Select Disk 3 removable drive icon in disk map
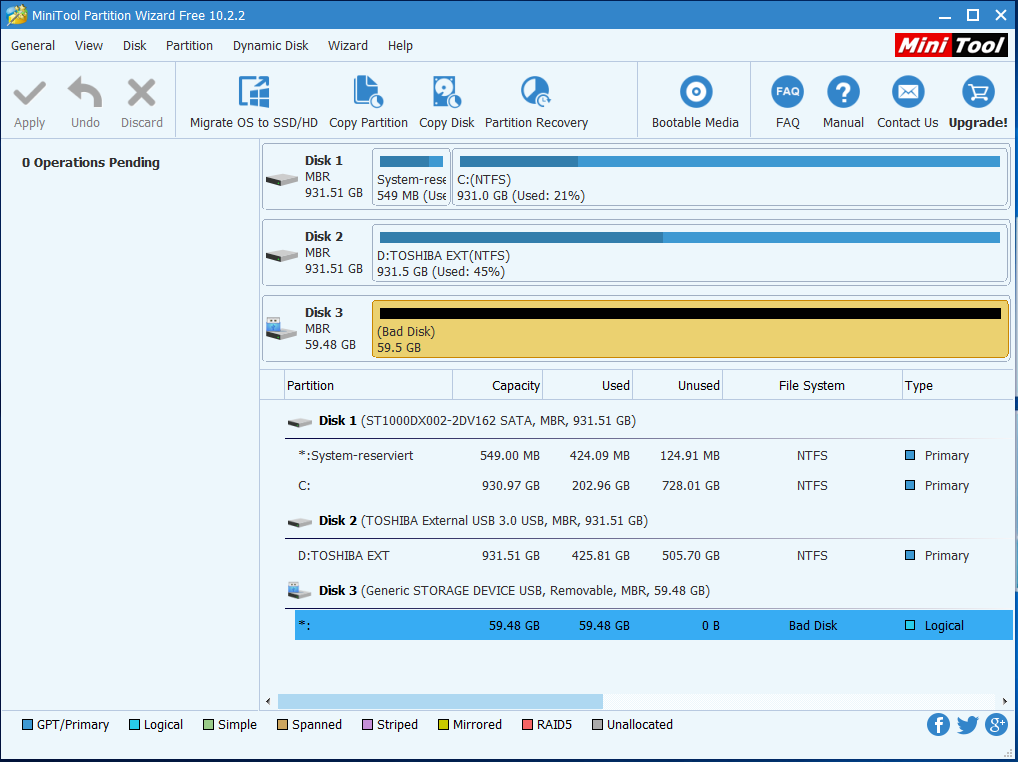Viewport: 1018px width, 762px height. (x=282, y=328)
